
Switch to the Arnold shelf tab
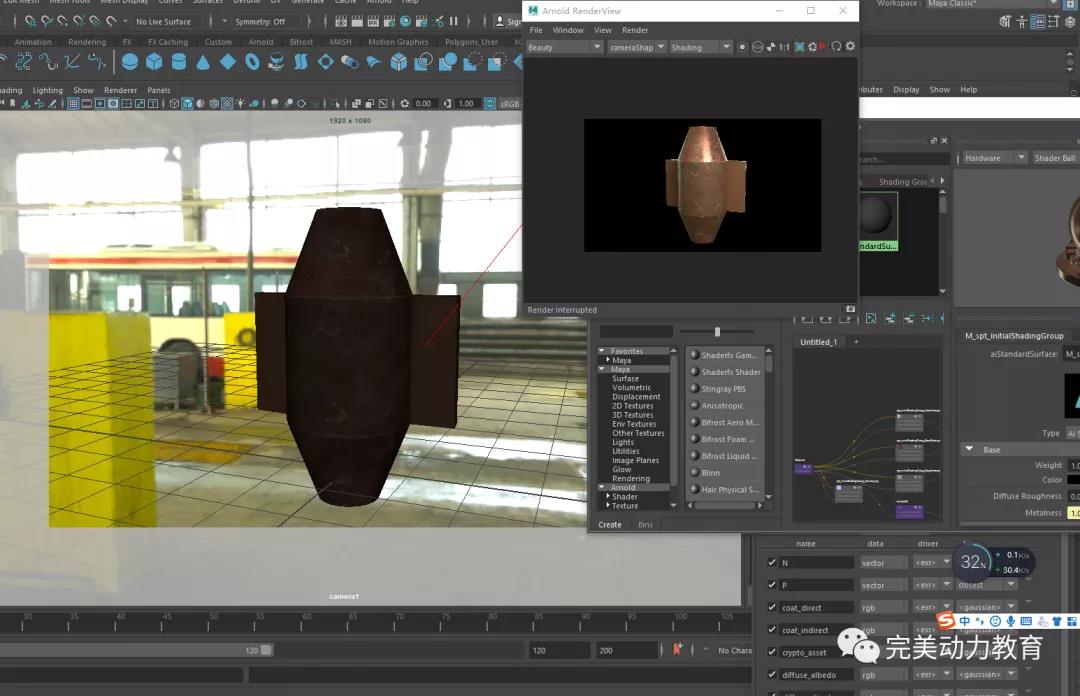click(261, 42)
